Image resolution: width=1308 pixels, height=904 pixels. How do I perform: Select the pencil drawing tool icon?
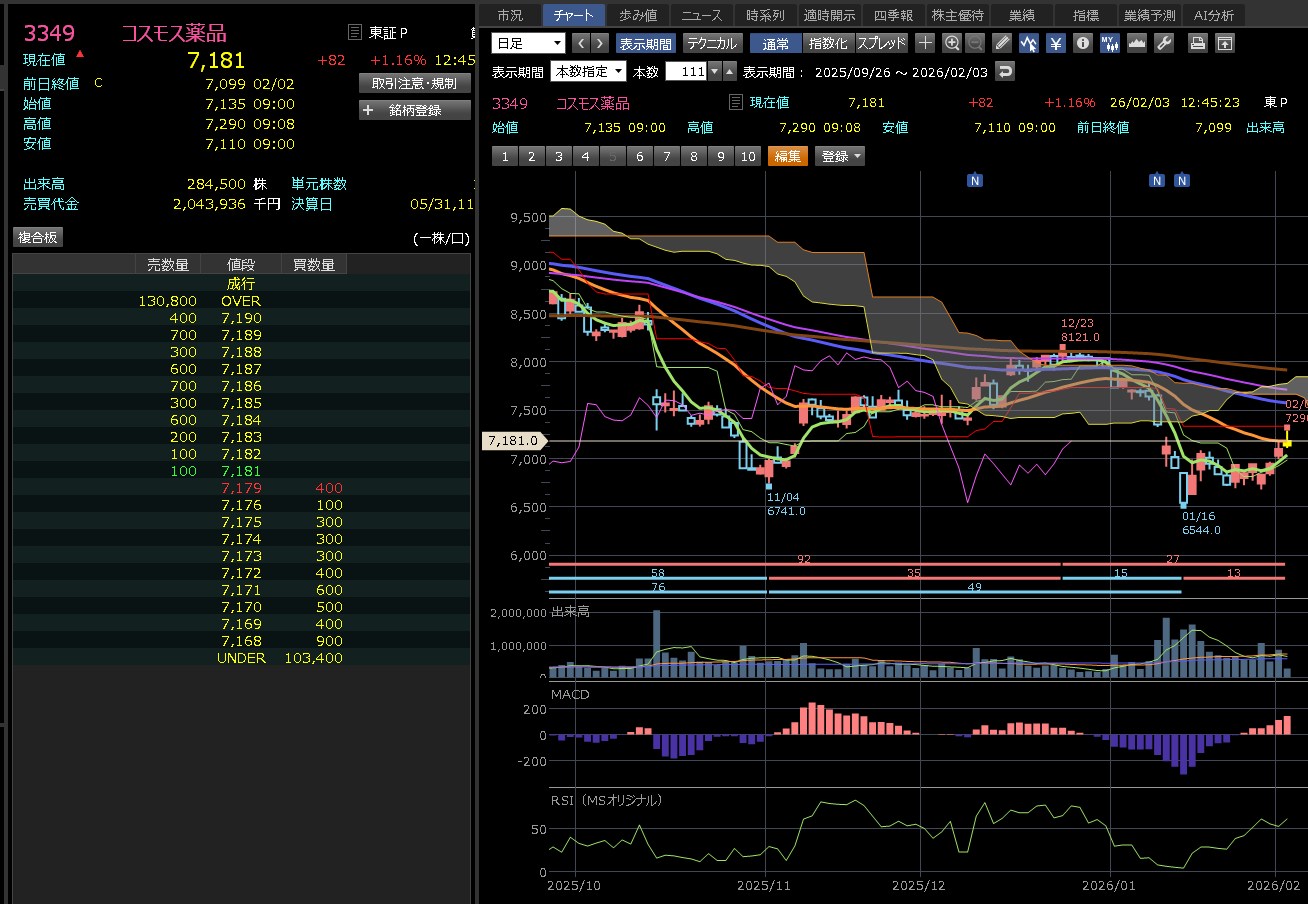click(x=1003, y=43)
